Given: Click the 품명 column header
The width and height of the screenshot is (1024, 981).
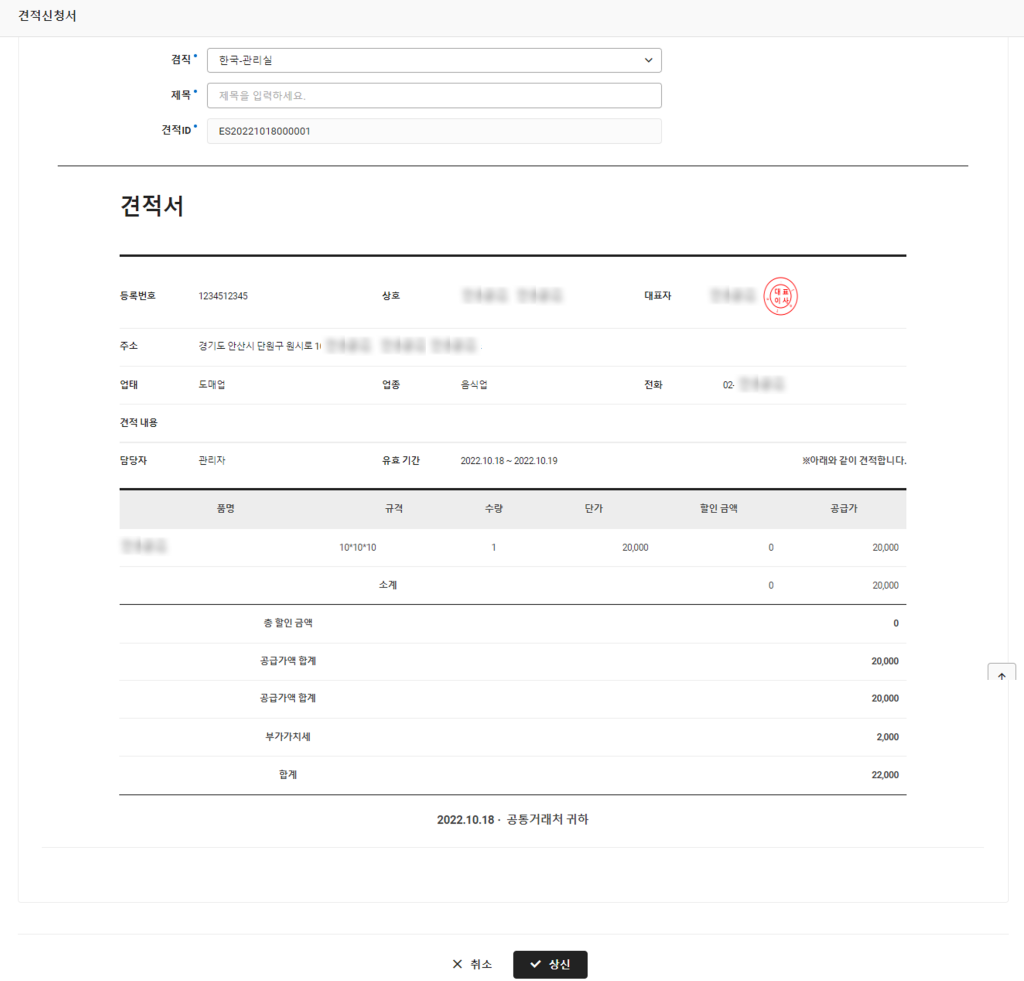Looking at the screenshot, I should tap(225, 509).
